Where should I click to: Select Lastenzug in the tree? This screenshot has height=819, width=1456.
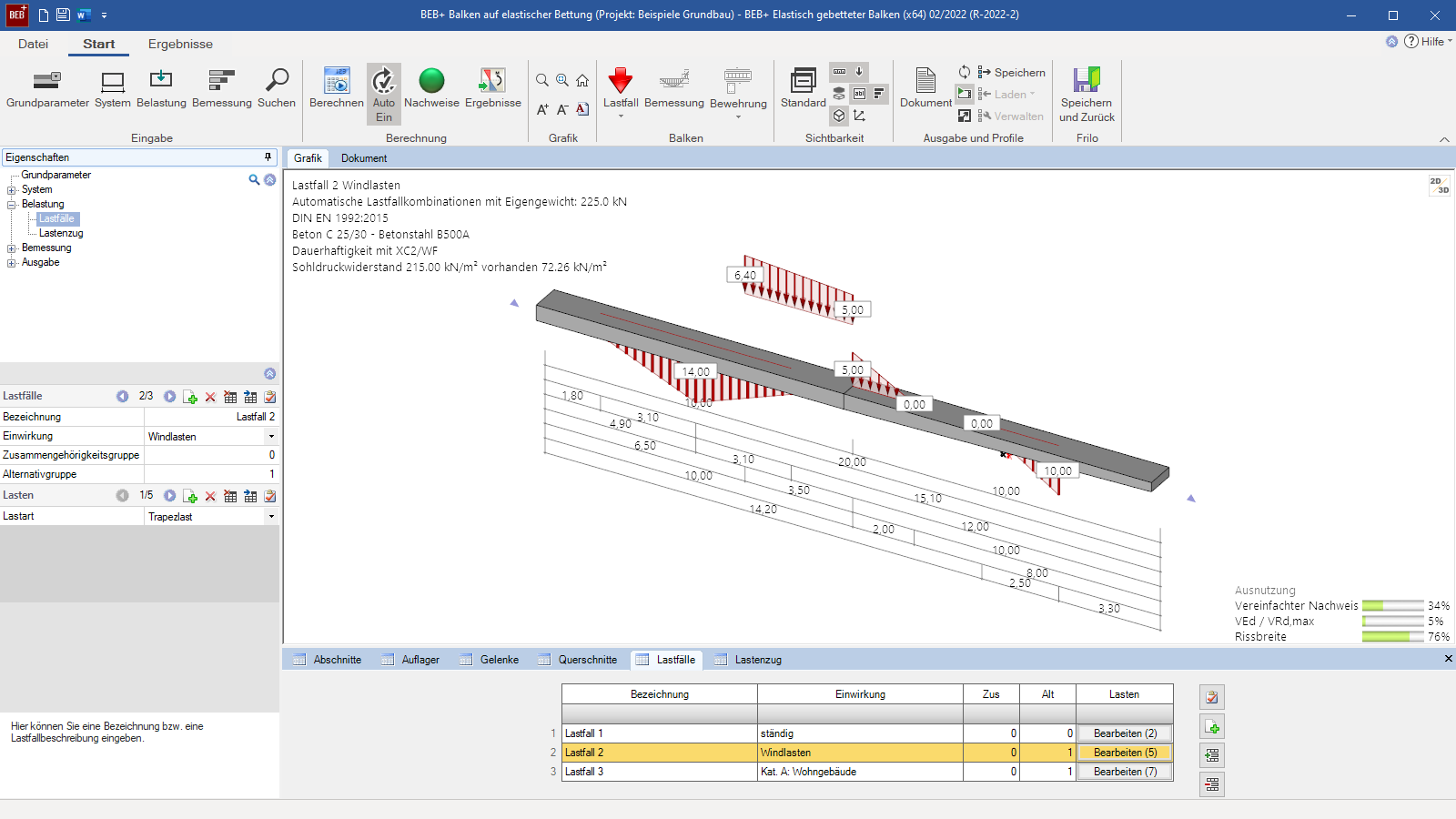click(61, 234)
